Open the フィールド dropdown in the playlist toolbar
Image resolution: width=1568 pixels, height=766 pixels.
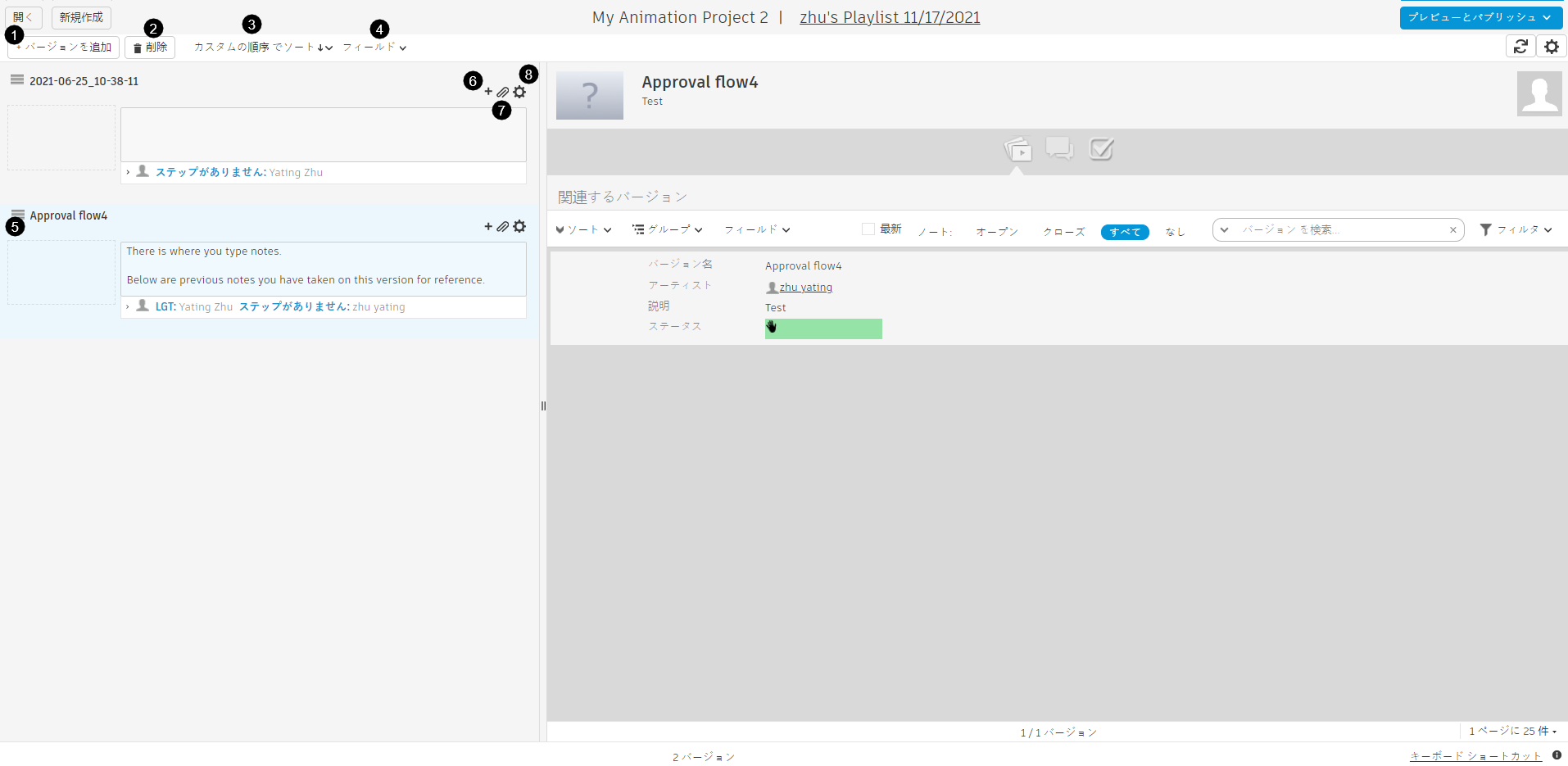[374, 47]
